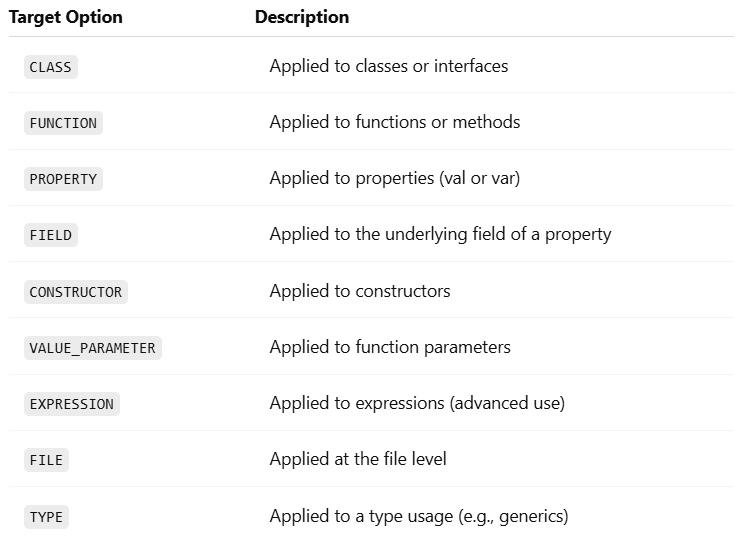
Task: Select 'Applied to properties (val or var)' text
Action: pos(395,178)
